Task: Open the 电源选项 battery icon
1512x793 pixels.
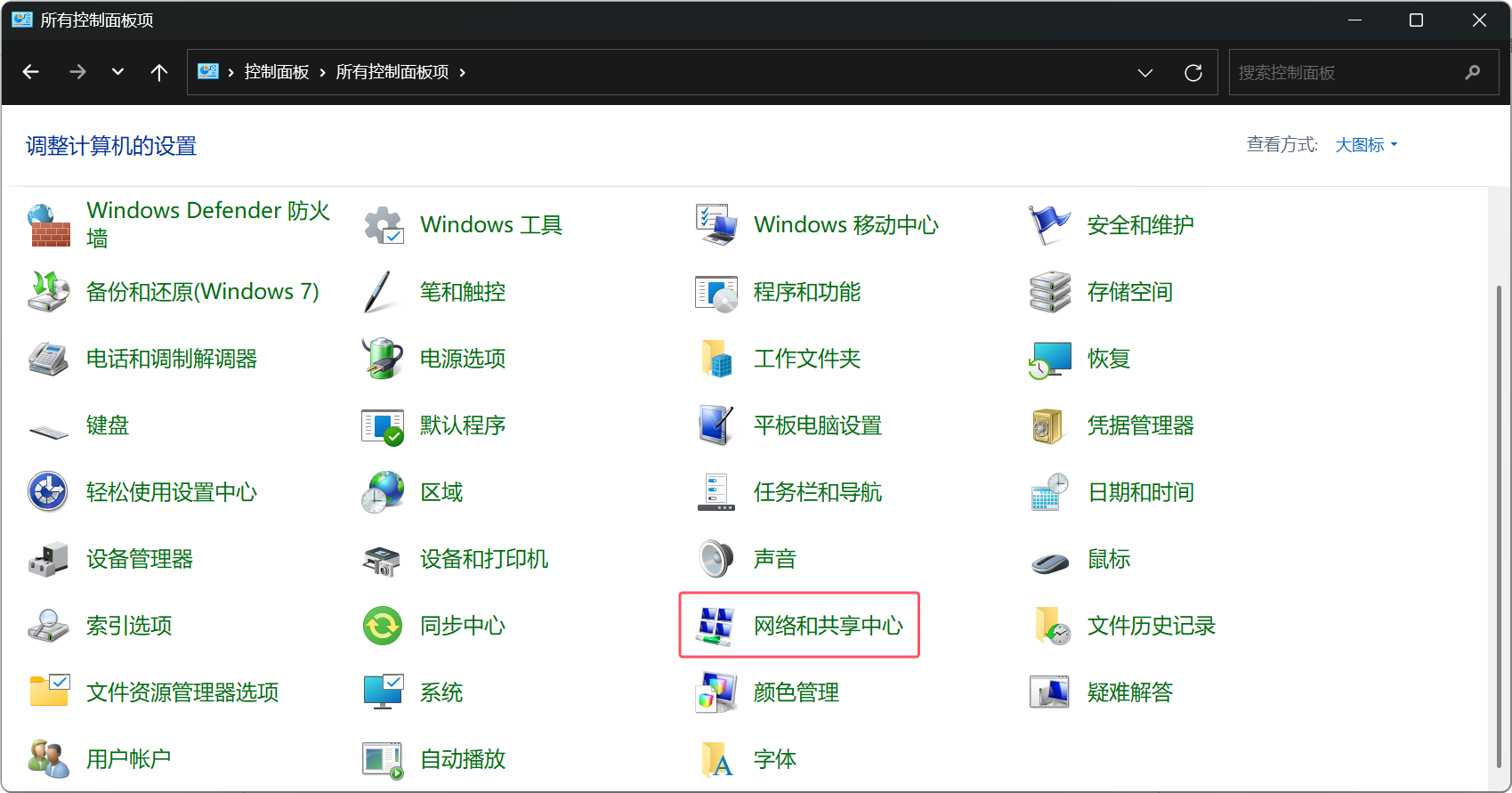Action: click(x=383, y=359)
